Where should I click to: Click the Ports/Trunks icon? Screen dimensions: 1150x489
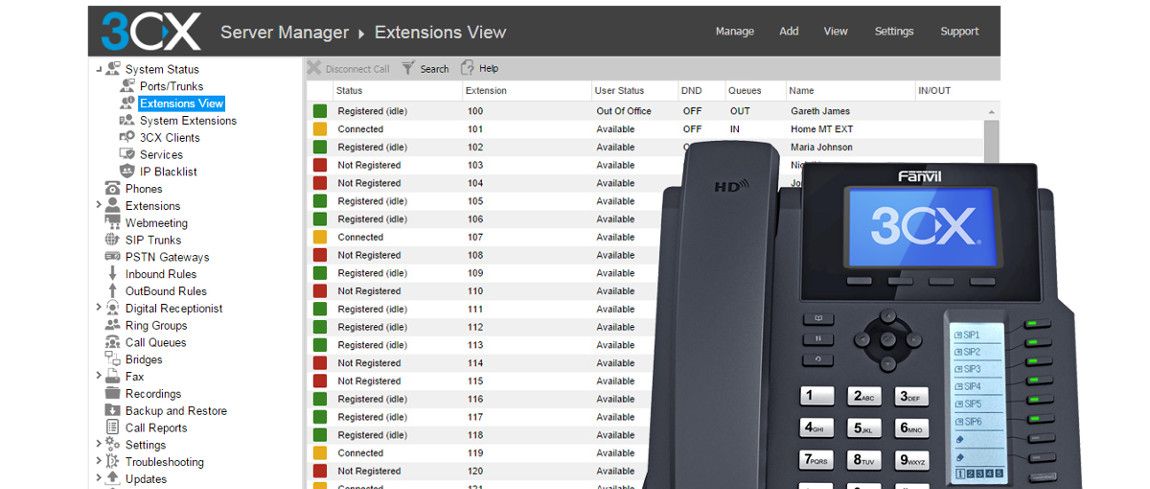[x=127, y=86]
